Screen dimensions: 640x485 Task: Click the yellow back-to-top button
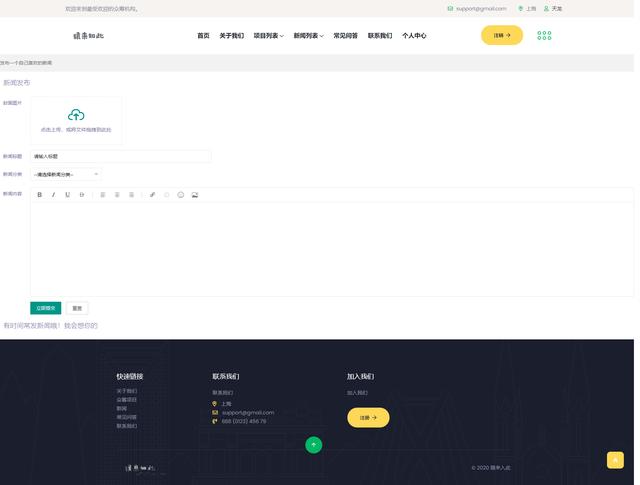(615, 460)
